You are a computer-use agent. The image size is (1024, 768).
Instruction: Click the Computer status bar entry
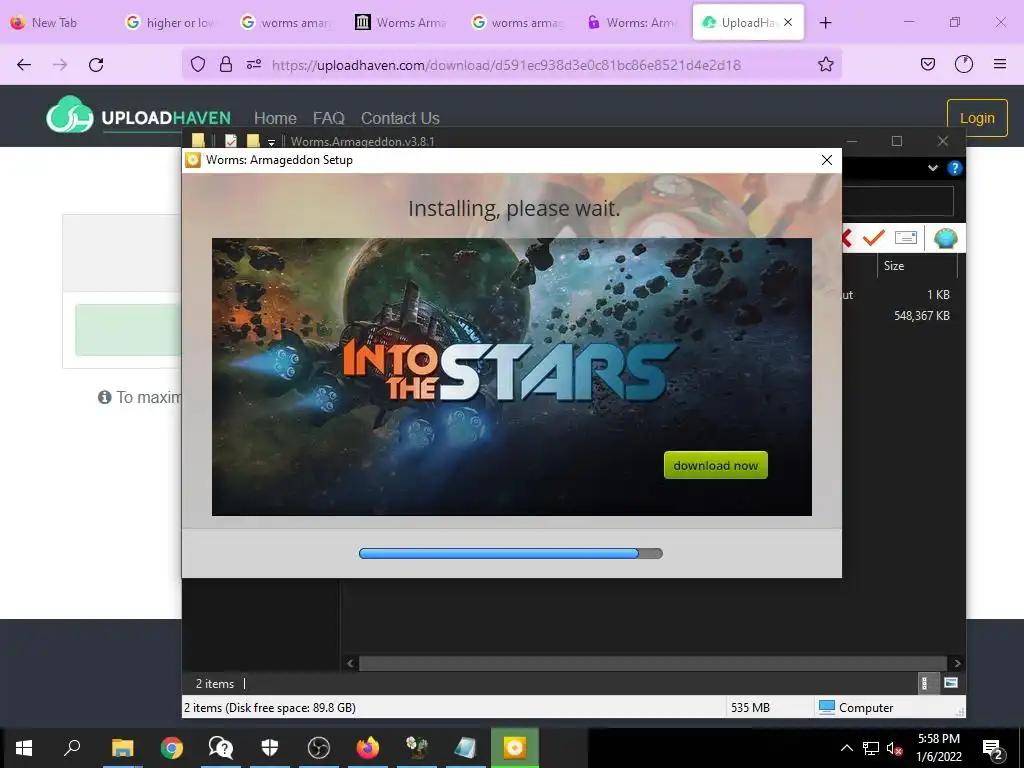click(x=856, y=707)
